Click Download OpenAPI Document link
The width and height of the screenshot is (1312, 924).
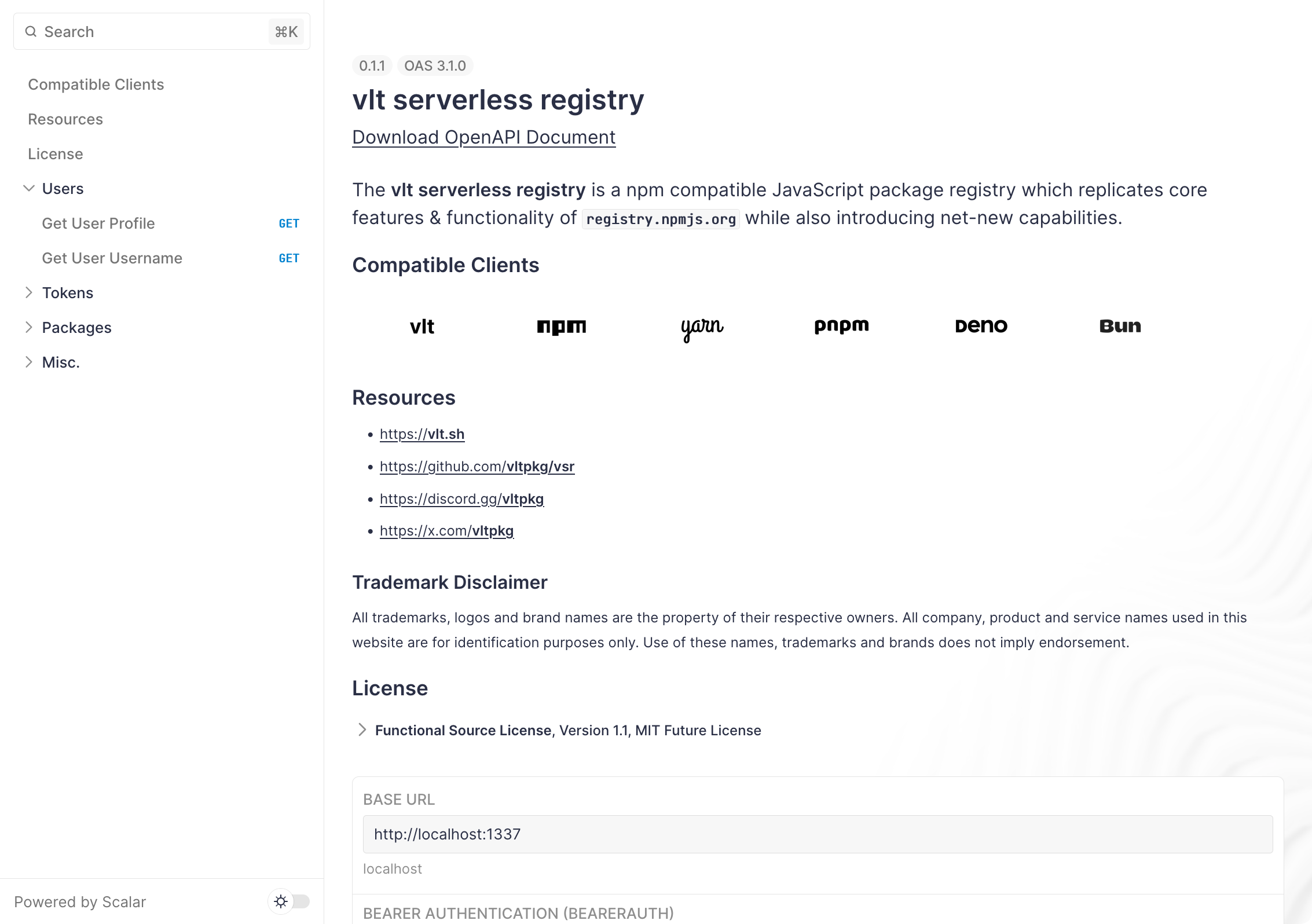tap(484, 137)
